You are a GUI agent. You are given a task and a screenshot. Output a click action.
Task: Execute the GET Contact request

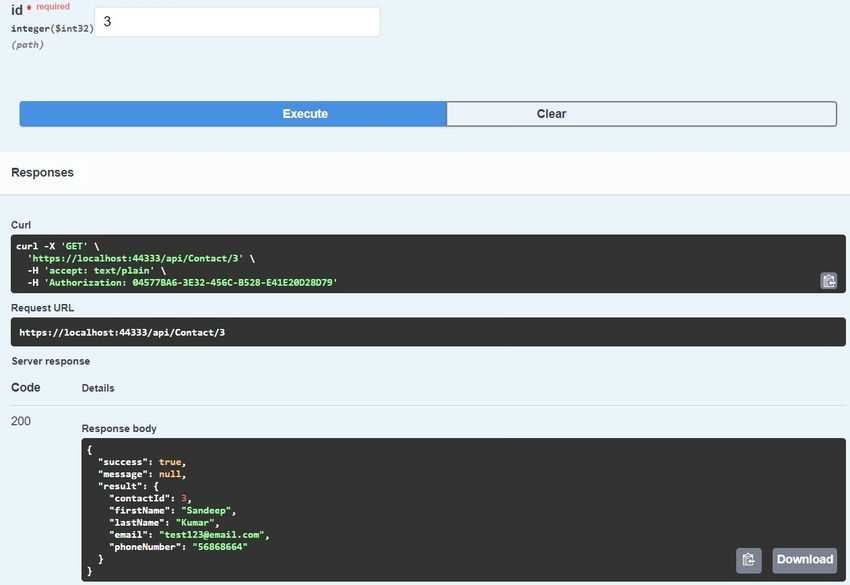coord(304,113)
